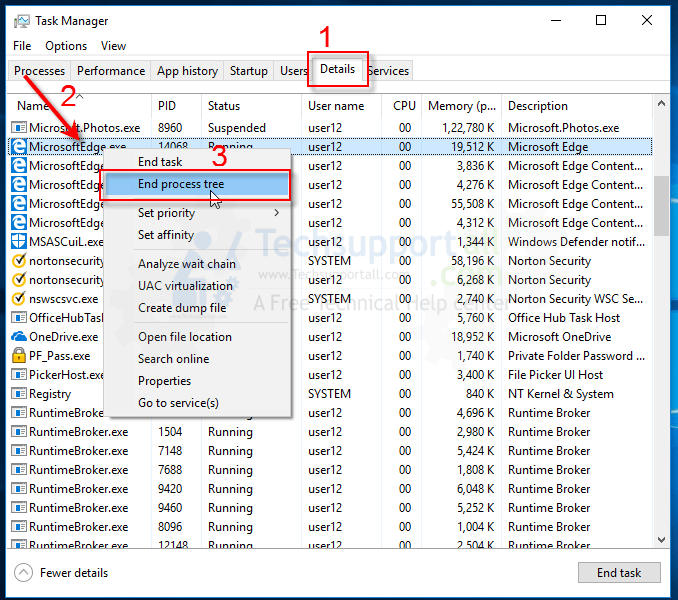Select the PF_Pass.exe process name

60,356
